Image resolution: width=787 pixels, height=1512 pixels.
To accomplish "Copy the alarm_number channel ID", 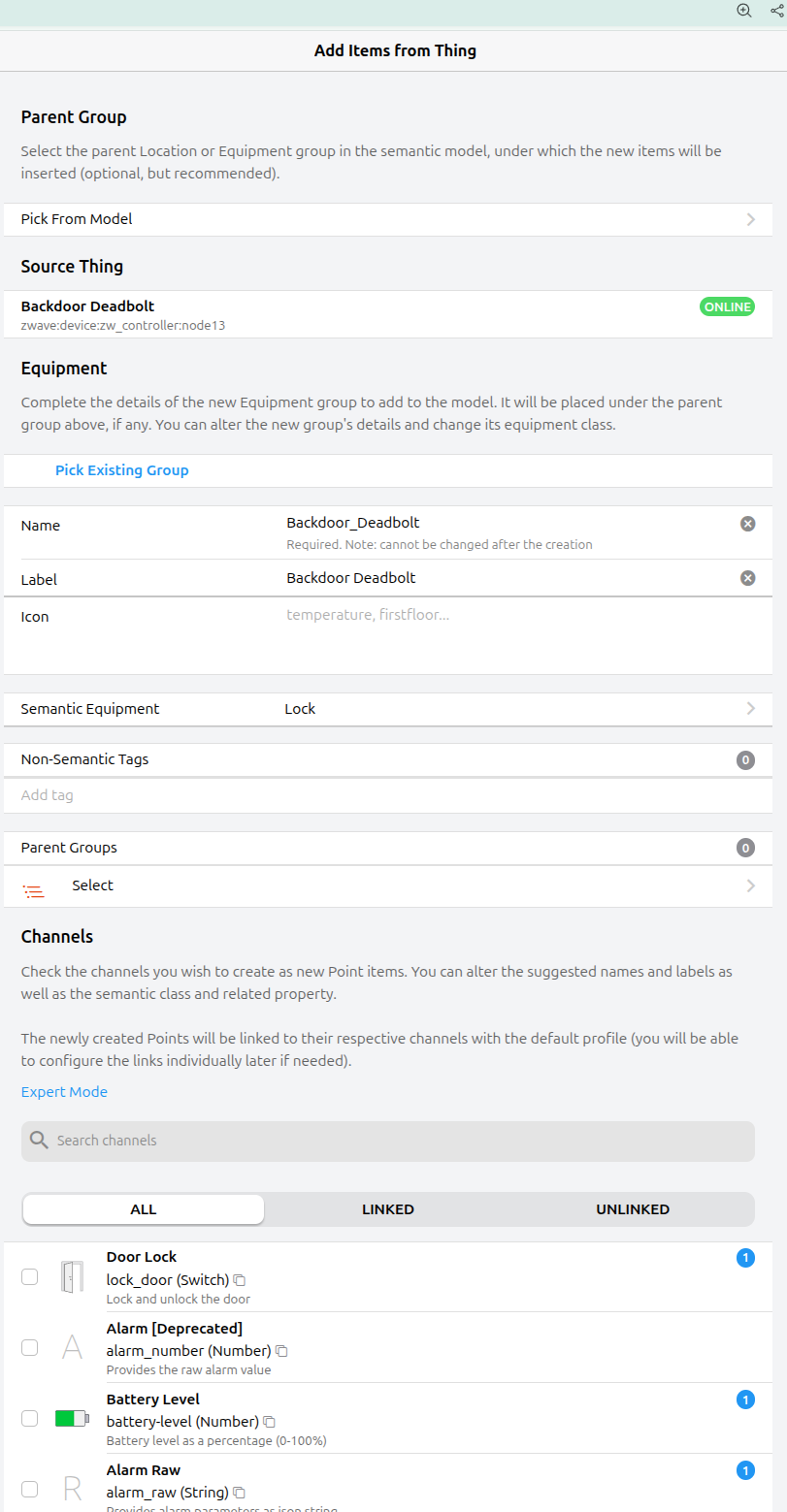I will [x=281, y=1351].
